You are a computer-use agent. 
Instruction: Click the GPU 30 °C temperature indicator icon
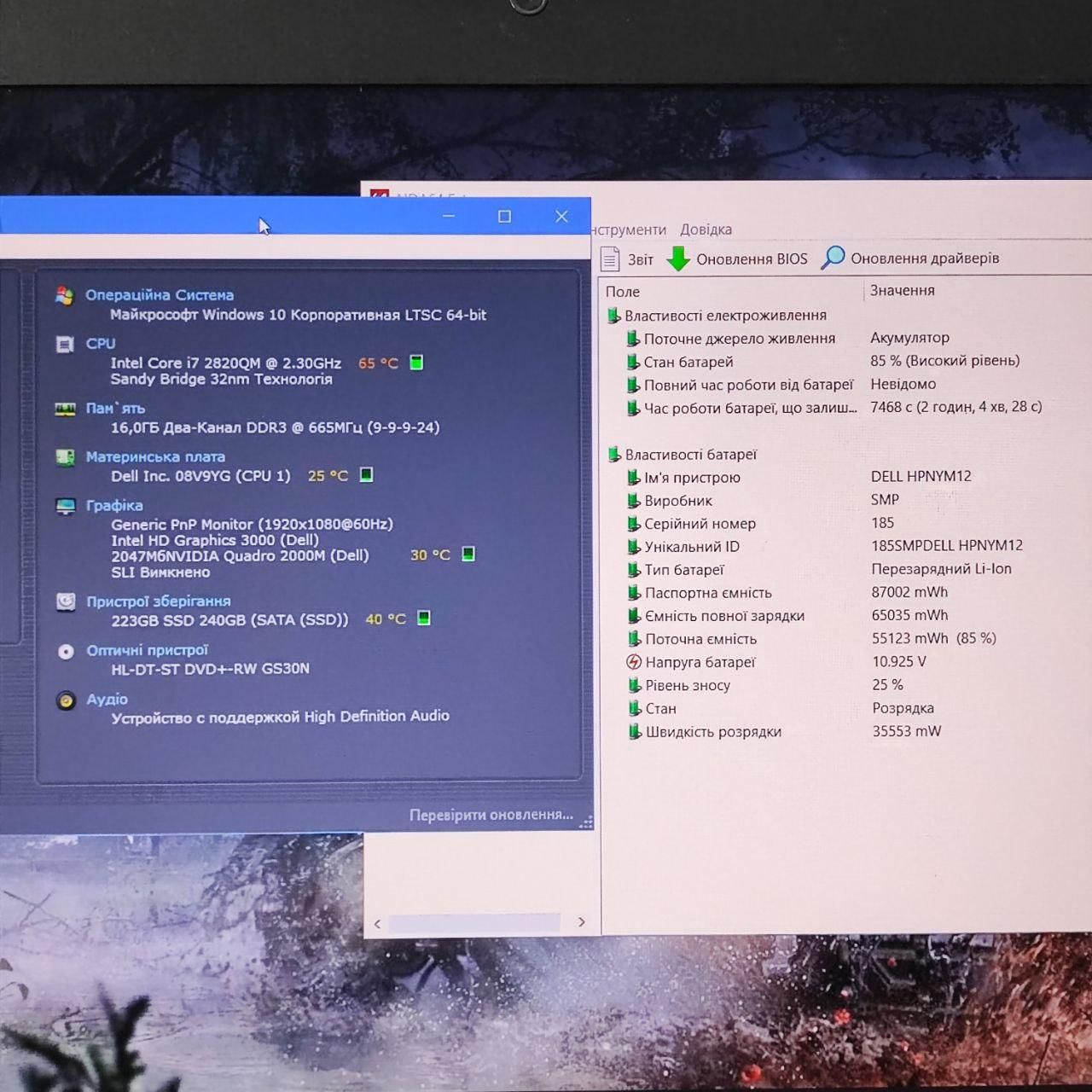click(x=468, y=554)
